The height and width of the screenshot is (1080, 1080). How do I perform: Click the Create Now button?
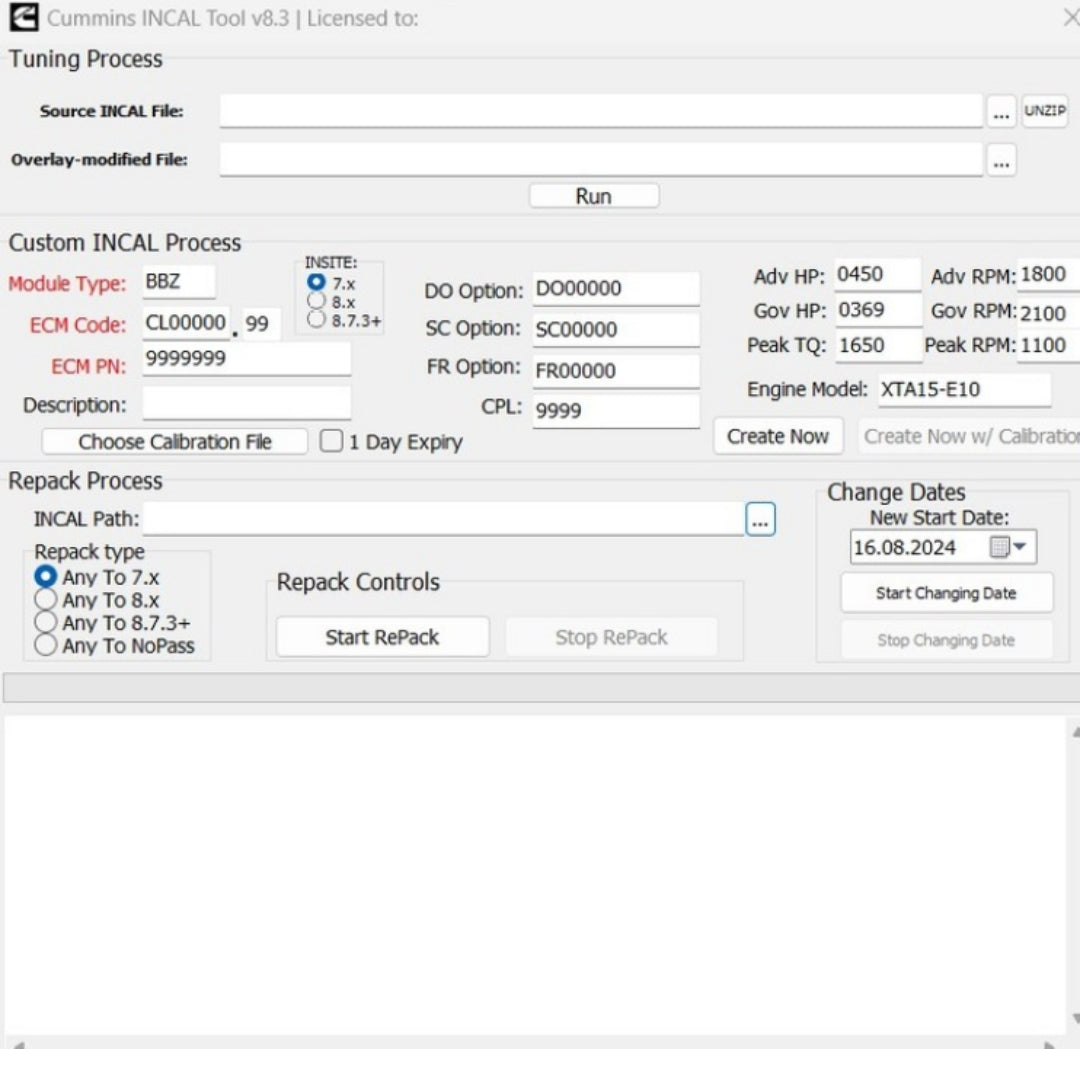[778, 436]
